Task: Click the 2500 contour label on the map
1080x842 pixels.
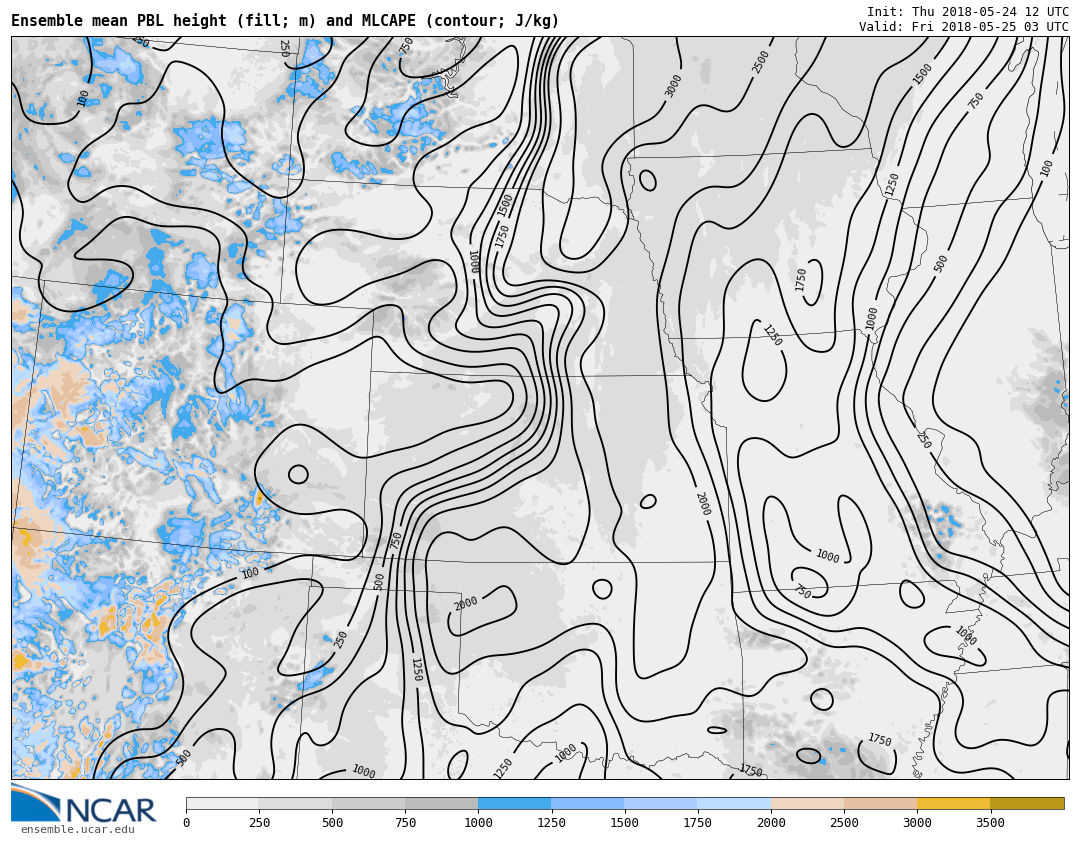Action: coord(761,61)
